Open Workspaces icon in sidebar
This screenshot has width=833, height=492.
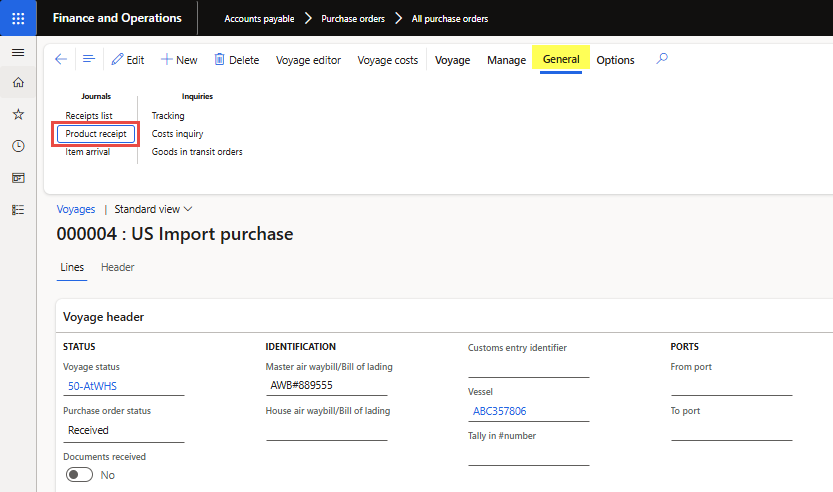[18, 178]
